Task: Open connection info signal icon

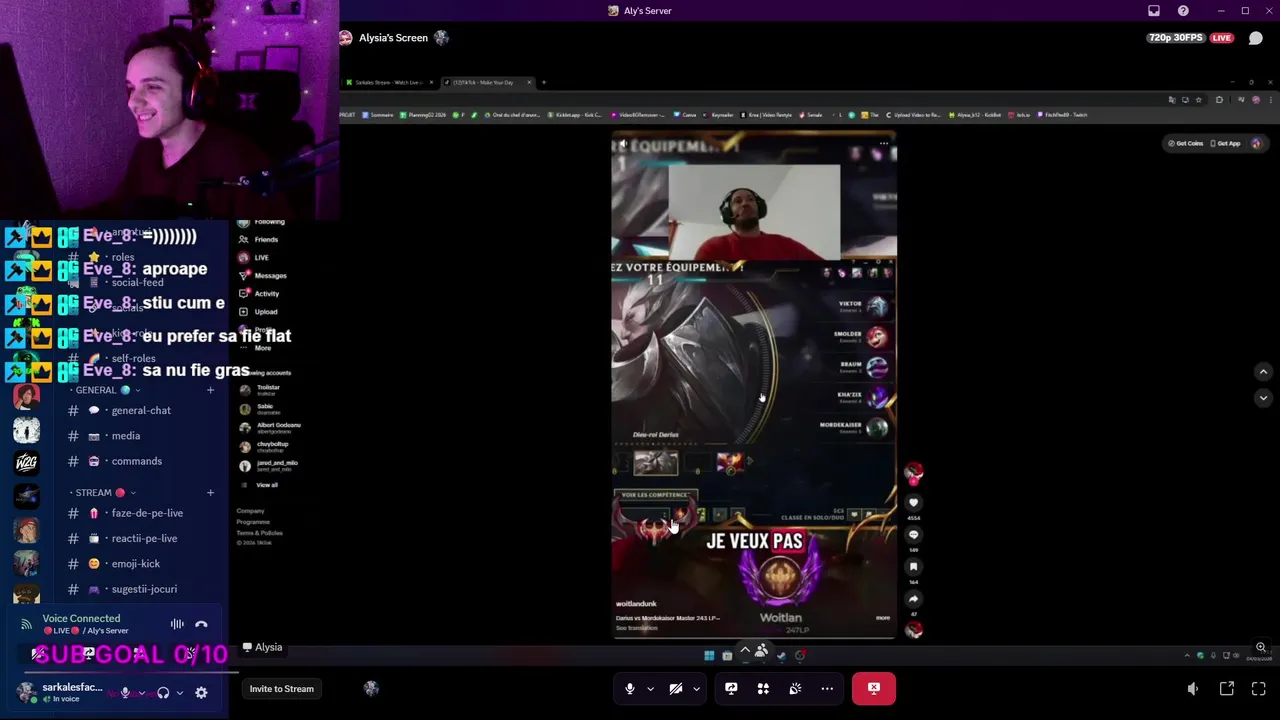Action: pyautogui.click(x=26, y=625)
